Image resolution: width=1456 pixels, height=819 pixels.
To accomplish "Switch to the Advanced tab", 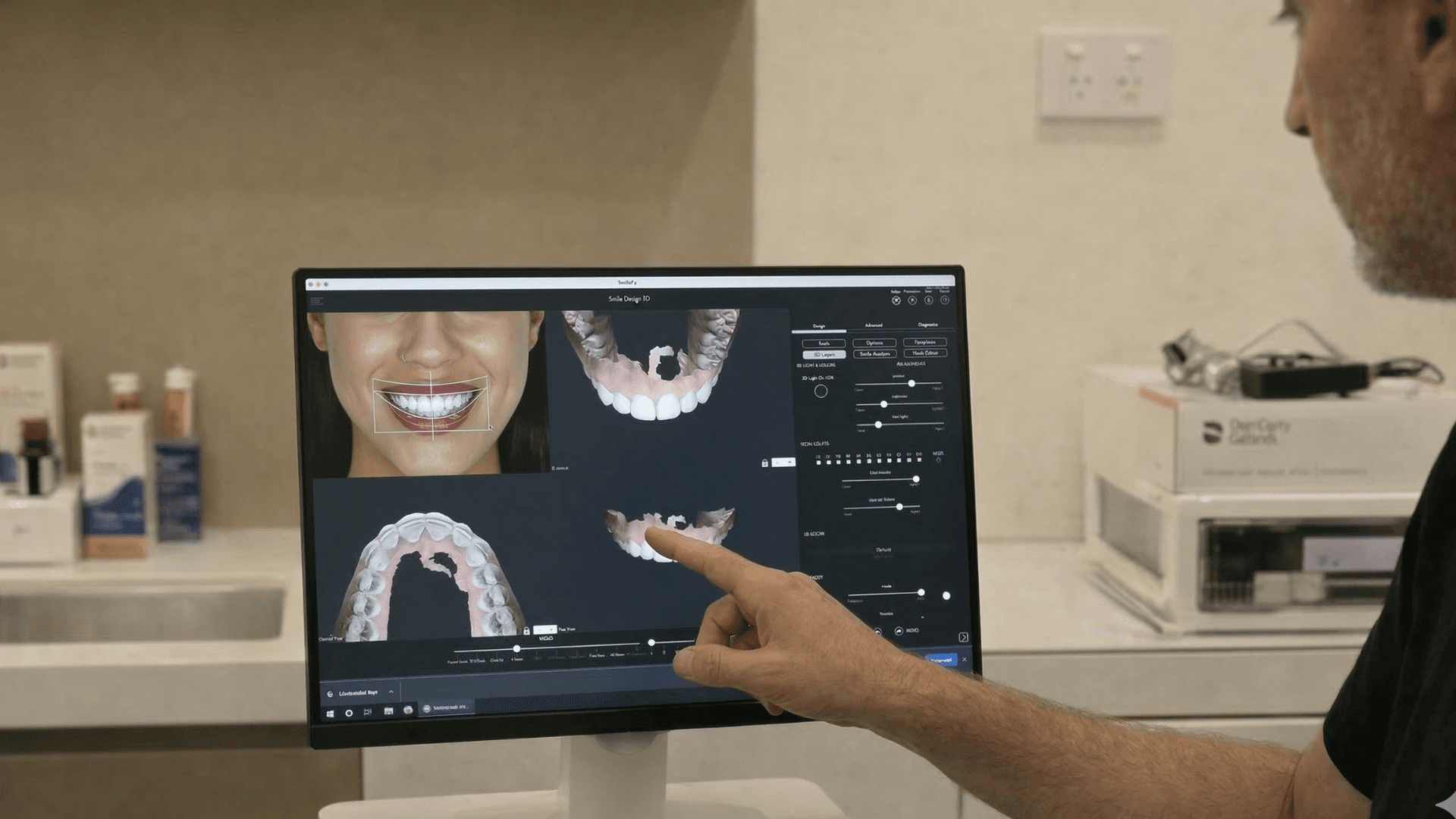I will pos(874,325).
